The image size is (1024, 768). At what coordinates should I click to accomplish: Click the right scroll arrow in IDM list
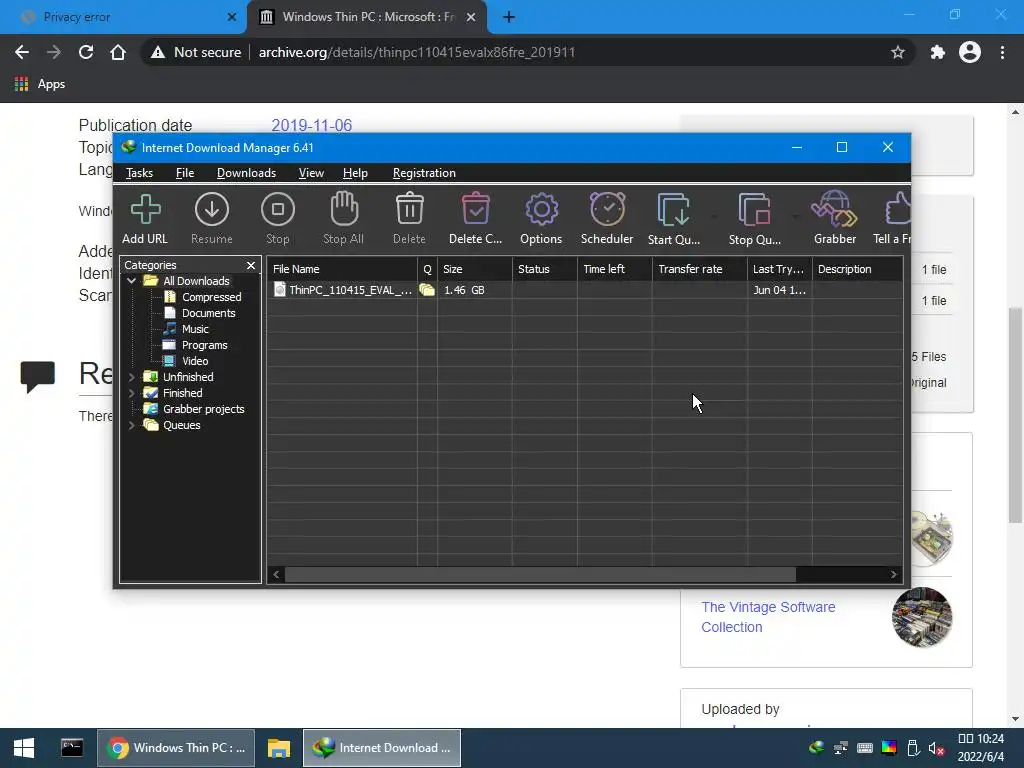tap(893, 575)
